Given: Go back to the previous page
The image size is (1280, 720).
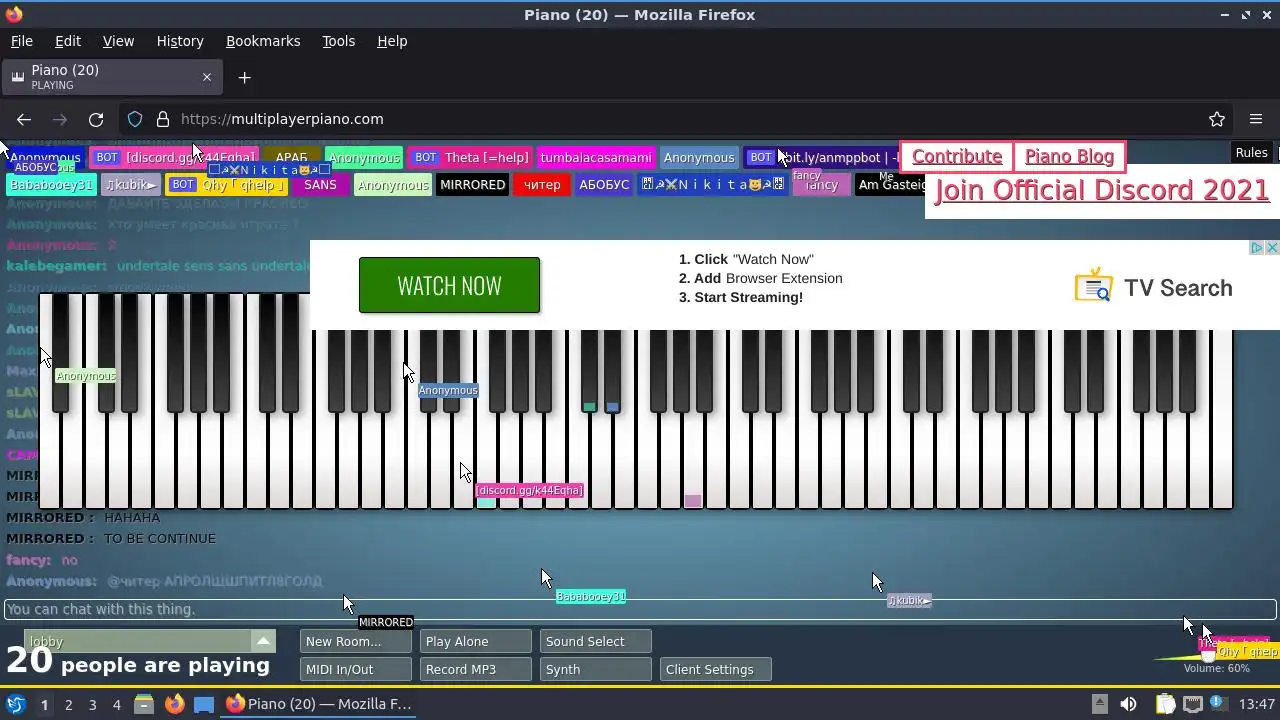Looking at the screenshot, I should 24,119.
